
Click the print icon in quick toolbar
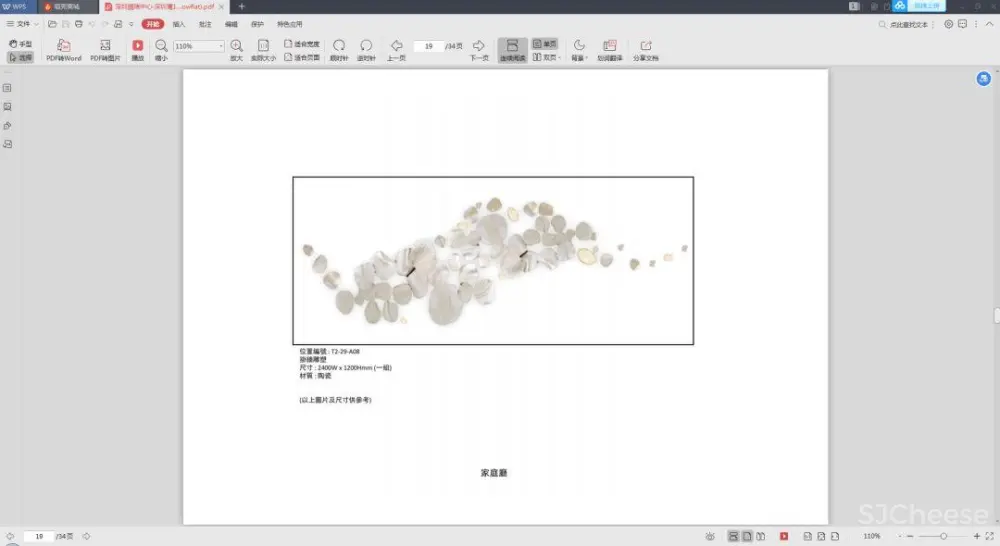point(79,24)
